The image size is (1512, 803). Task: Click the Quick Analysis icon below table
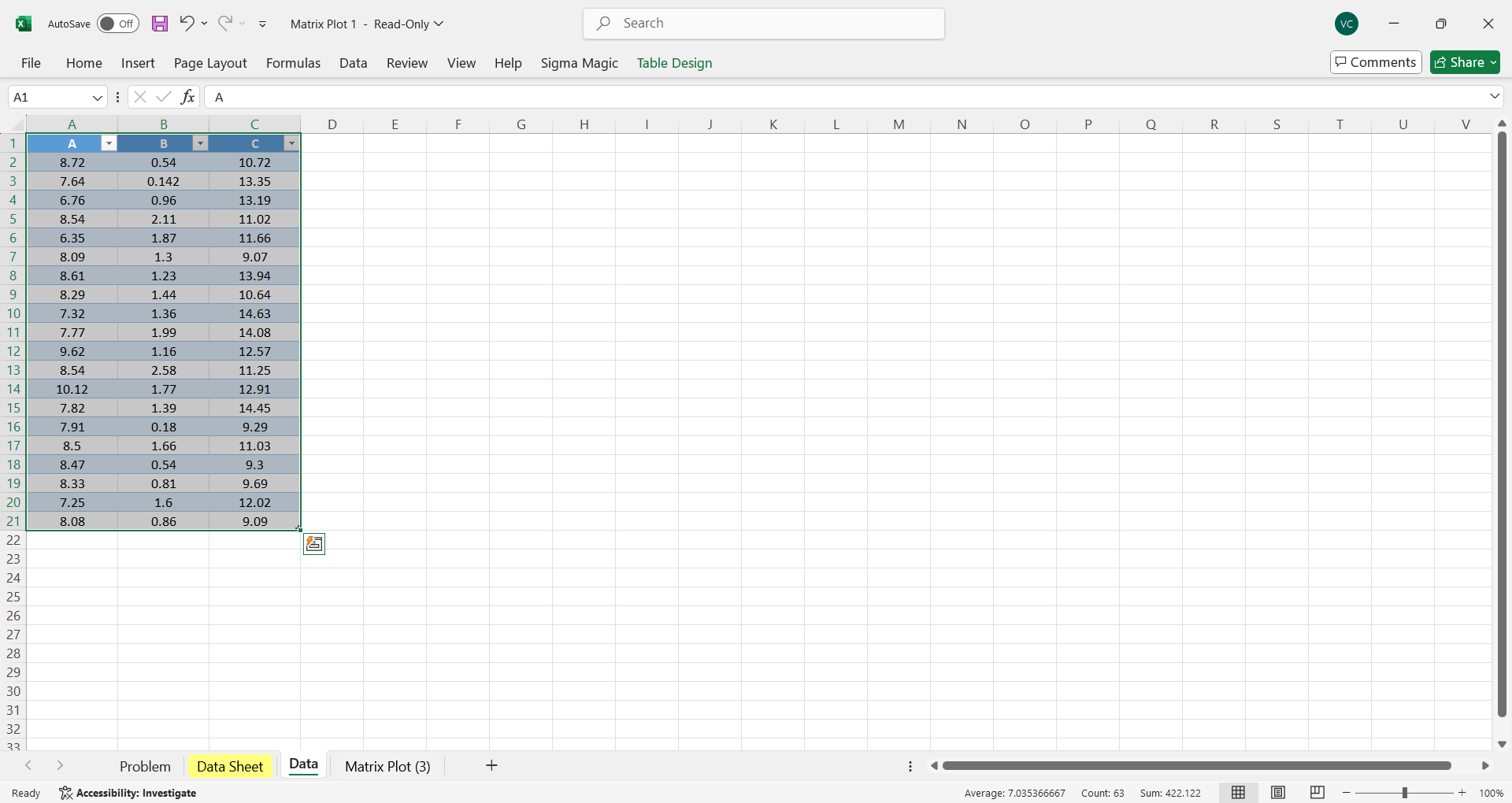click(314, 544)
